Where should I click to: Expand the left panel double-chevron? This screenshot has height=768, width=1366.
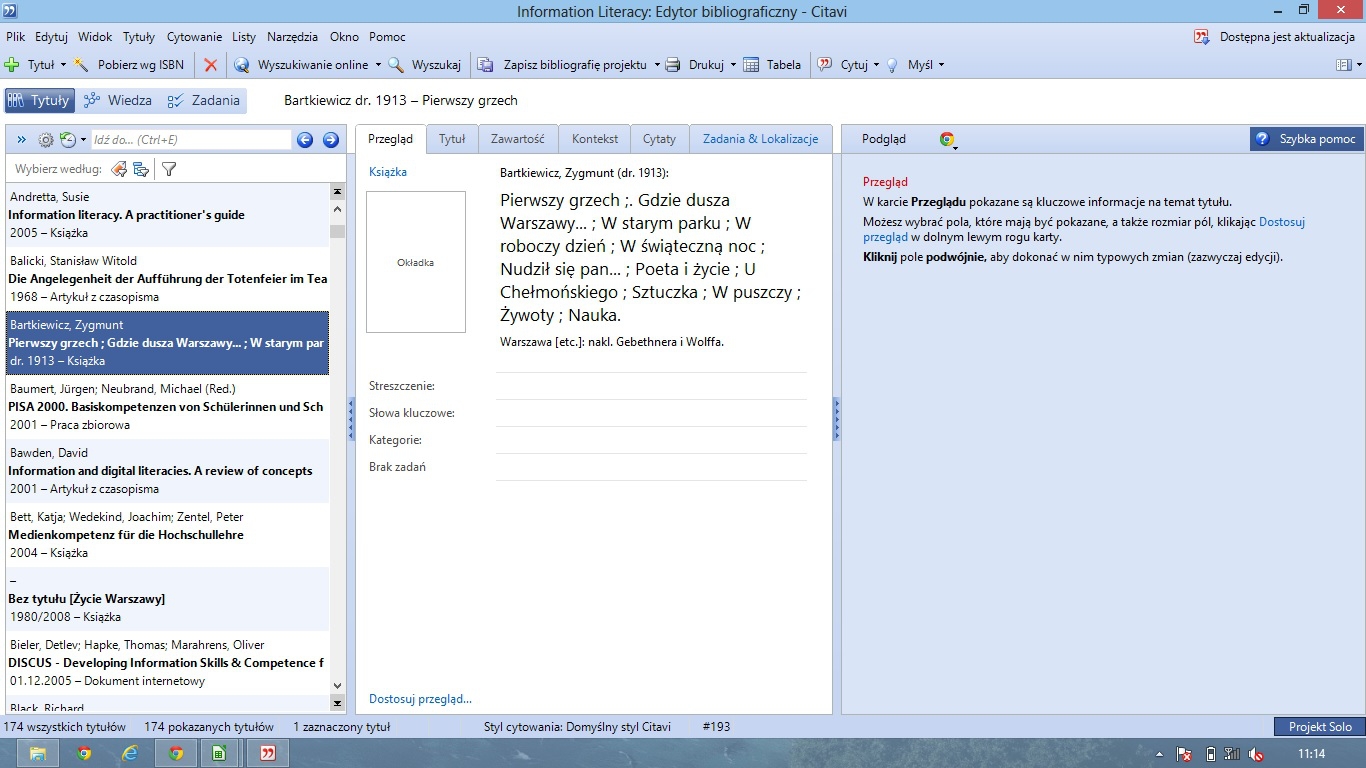pyautogui.click(x=22, y=140)
